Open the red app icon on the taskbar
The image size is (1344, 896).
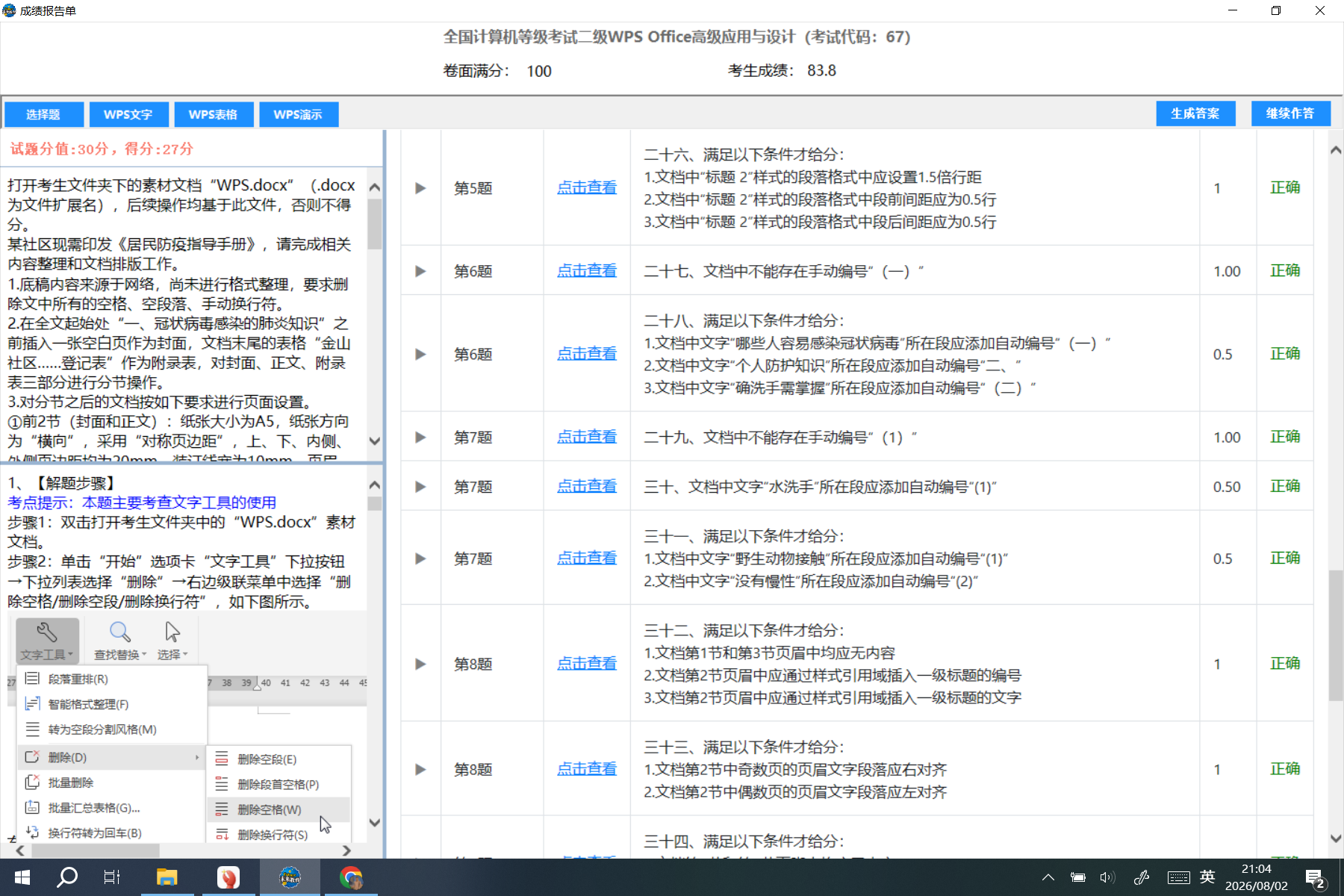[228, 877]
